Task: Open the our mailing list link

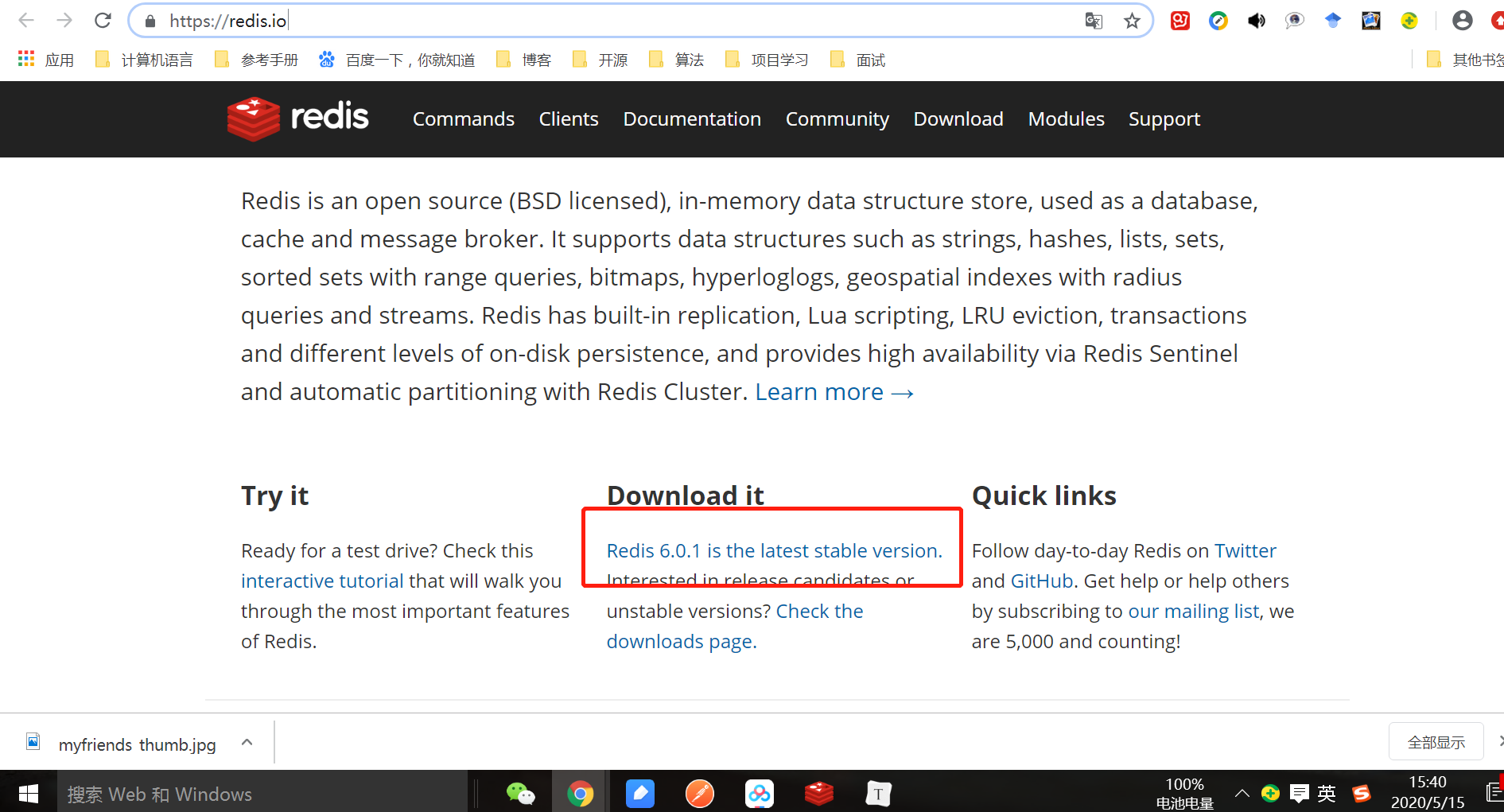Action: 1194,612
